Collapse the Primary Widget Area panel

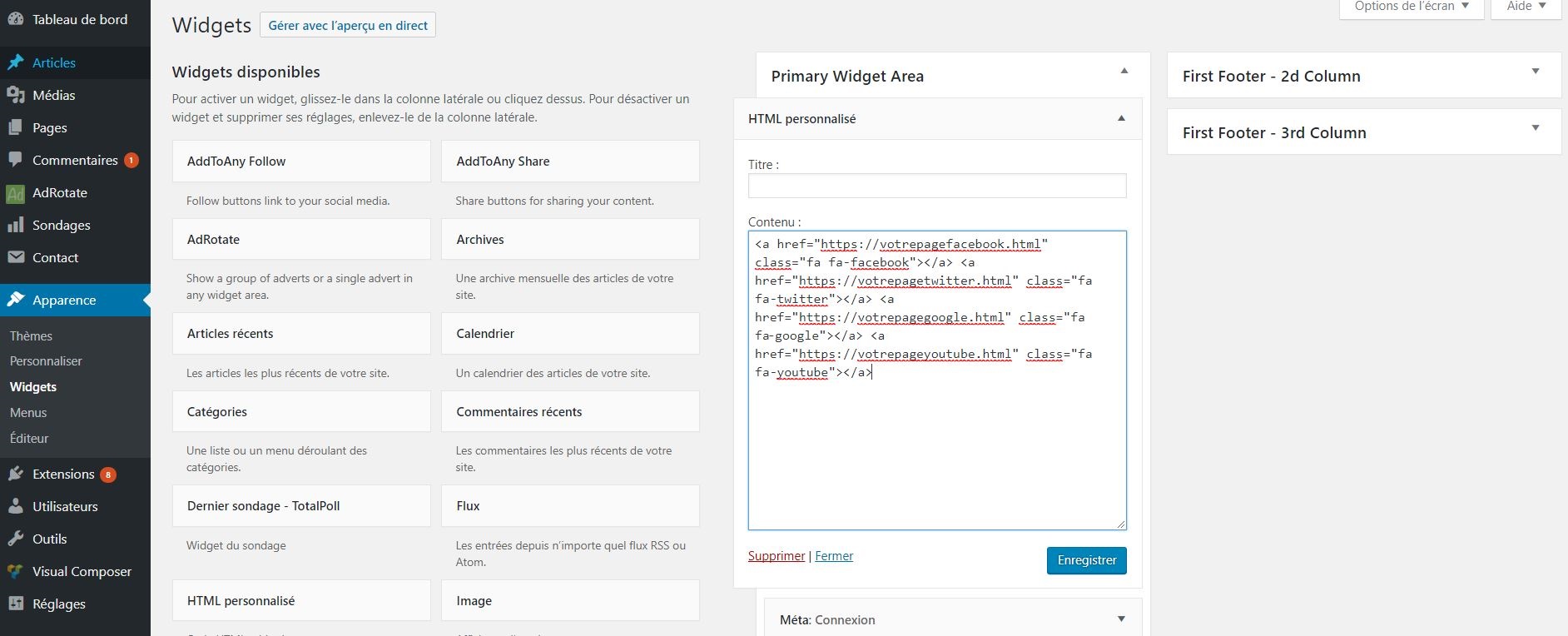click(x=1124, y=72)
